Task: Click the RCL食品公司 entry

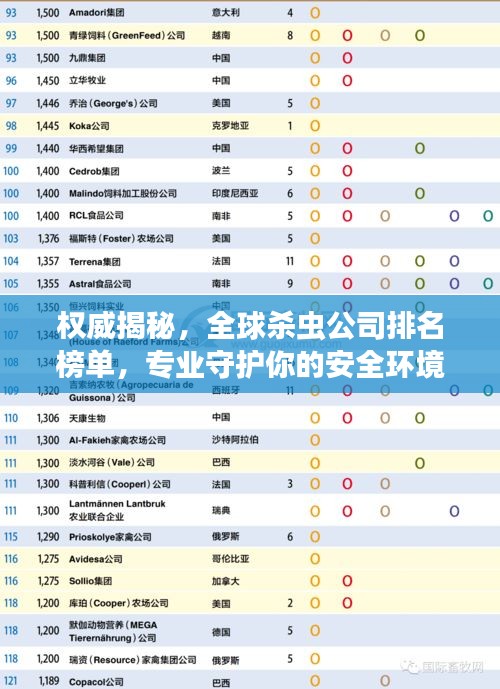Action: coord(96,216)
